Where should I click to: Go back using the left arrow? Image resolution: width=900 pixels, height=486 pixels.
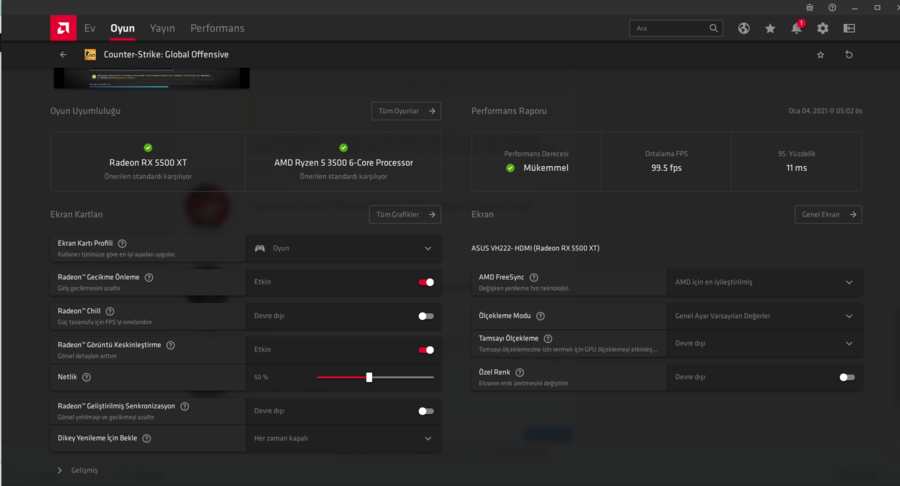[x=63, y=55]
